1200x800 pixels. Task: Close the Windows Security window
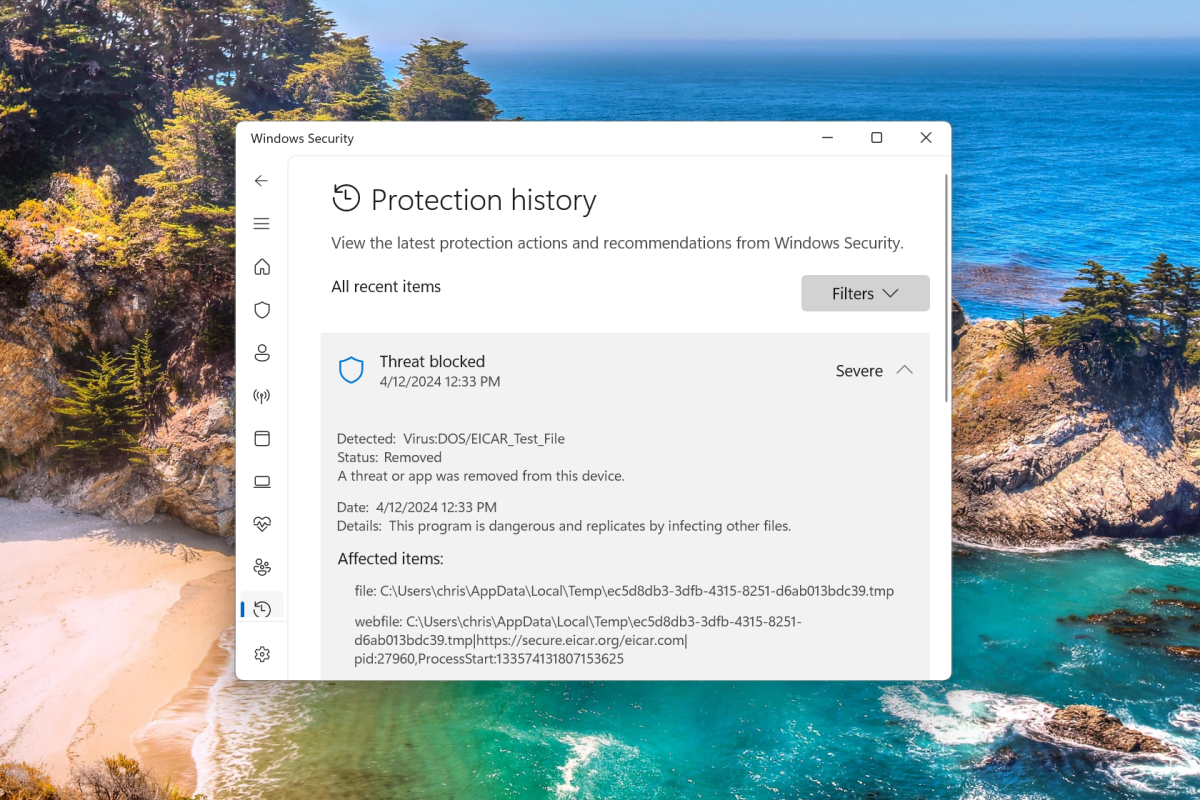926,138
